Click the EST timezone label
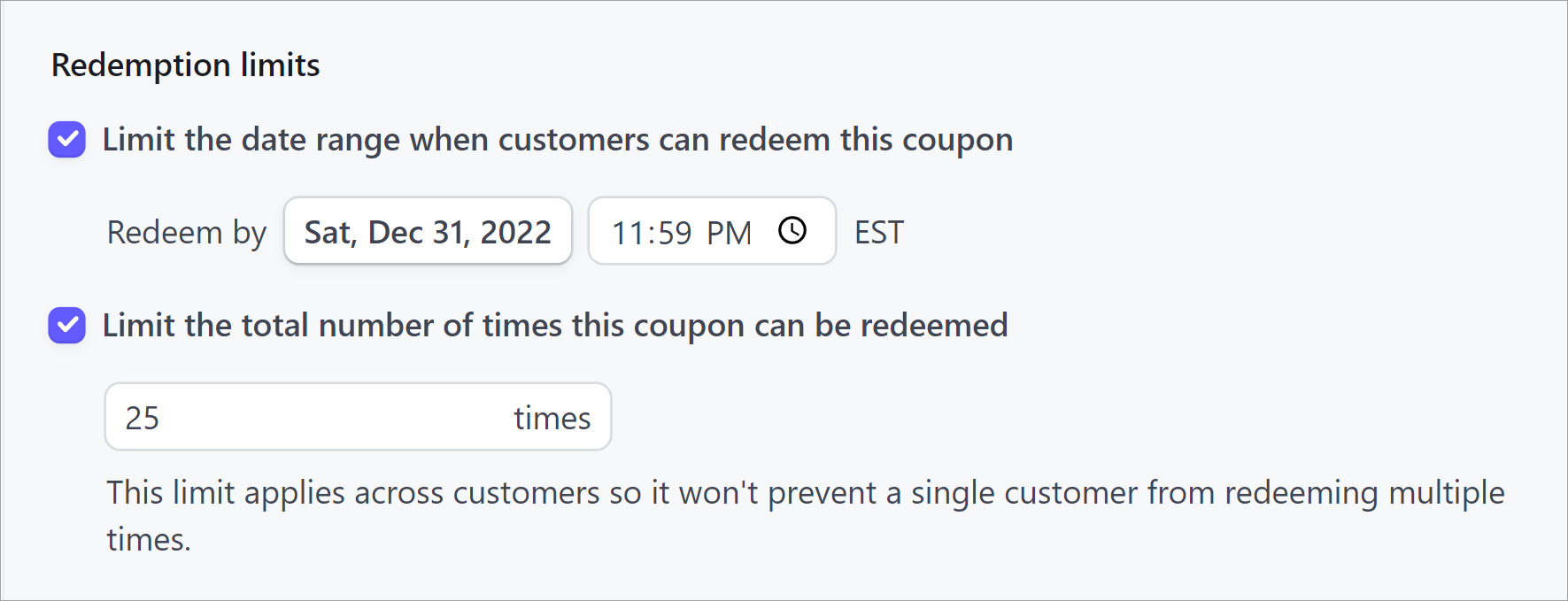The image size is (1568, 601). click(x=878, y=233)
